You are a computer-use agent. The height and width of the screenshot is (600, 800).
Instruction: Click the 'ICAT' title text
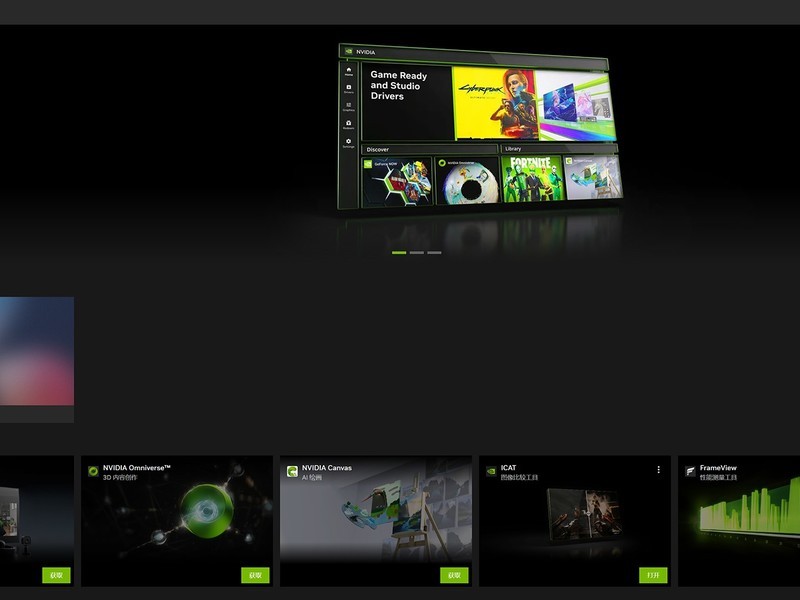point(508,467)
